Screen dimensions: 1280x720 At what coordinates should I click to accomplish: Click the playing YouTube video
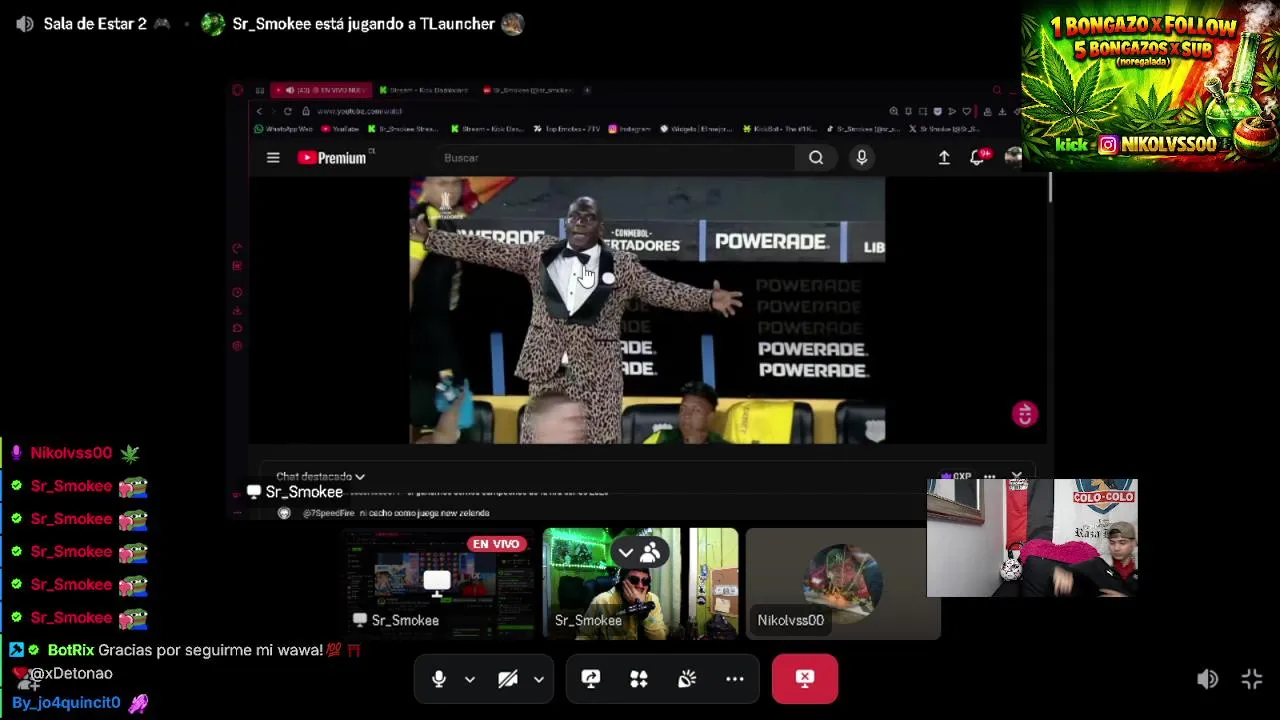point(647,310)
